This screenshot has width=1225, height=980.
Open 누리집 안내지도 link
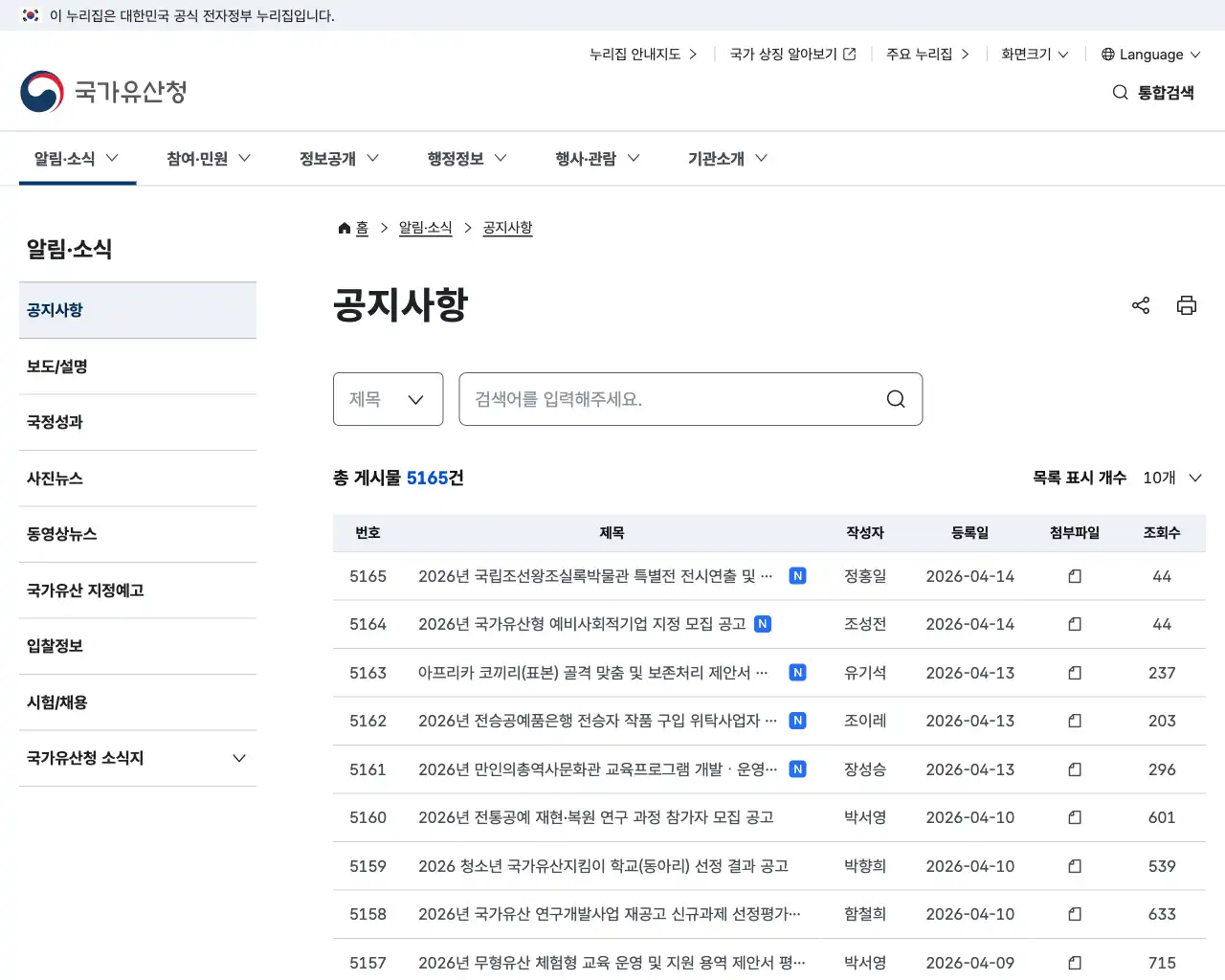(643, 55)
